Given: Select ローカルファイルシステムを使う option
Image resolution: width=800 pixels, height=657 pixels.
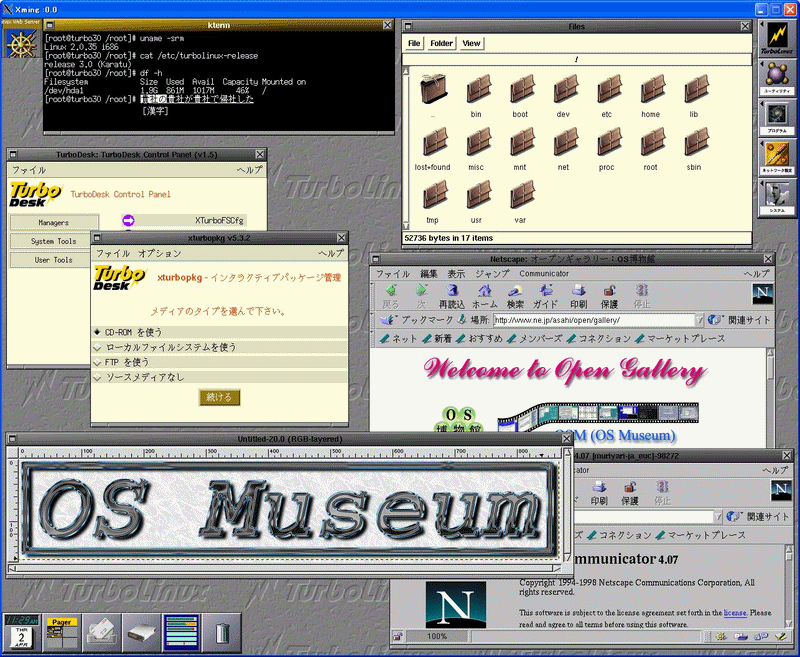Looking at the screenshot, I should (x=219, y=347).
